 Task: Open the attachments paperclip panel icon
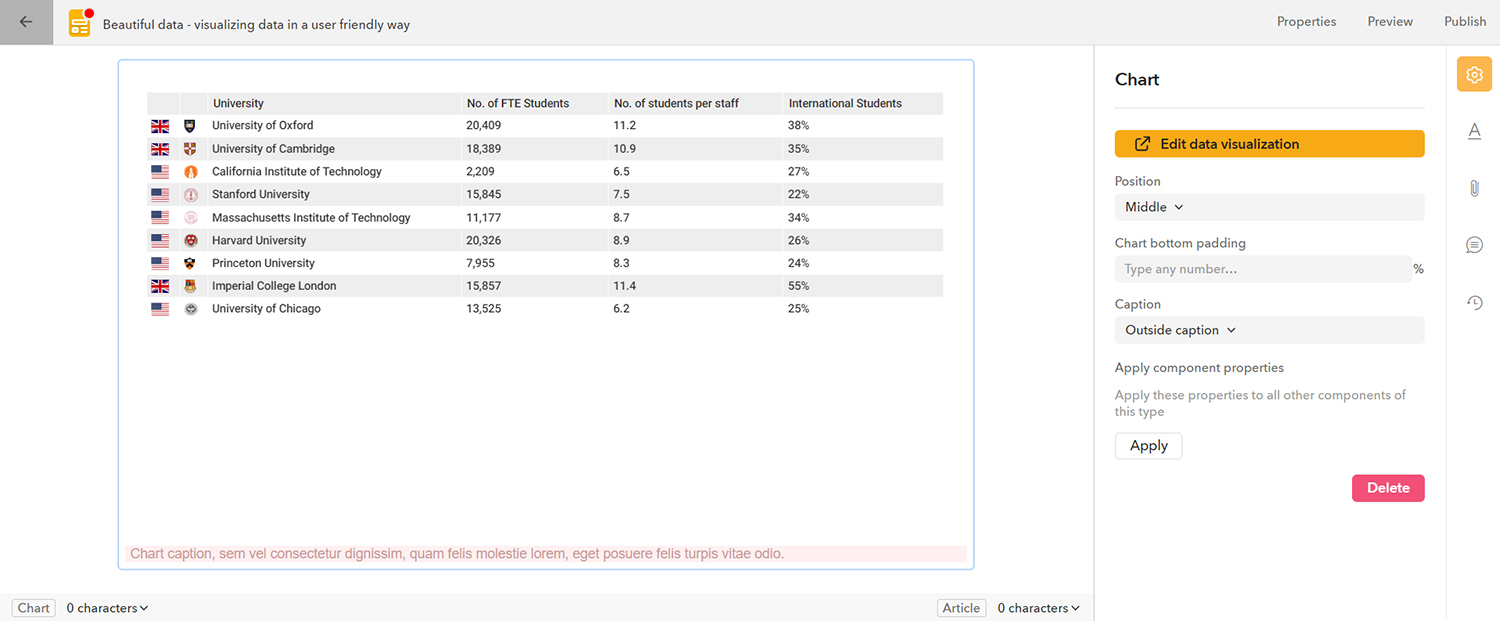pyautogui.click(x=1474, y=188)
